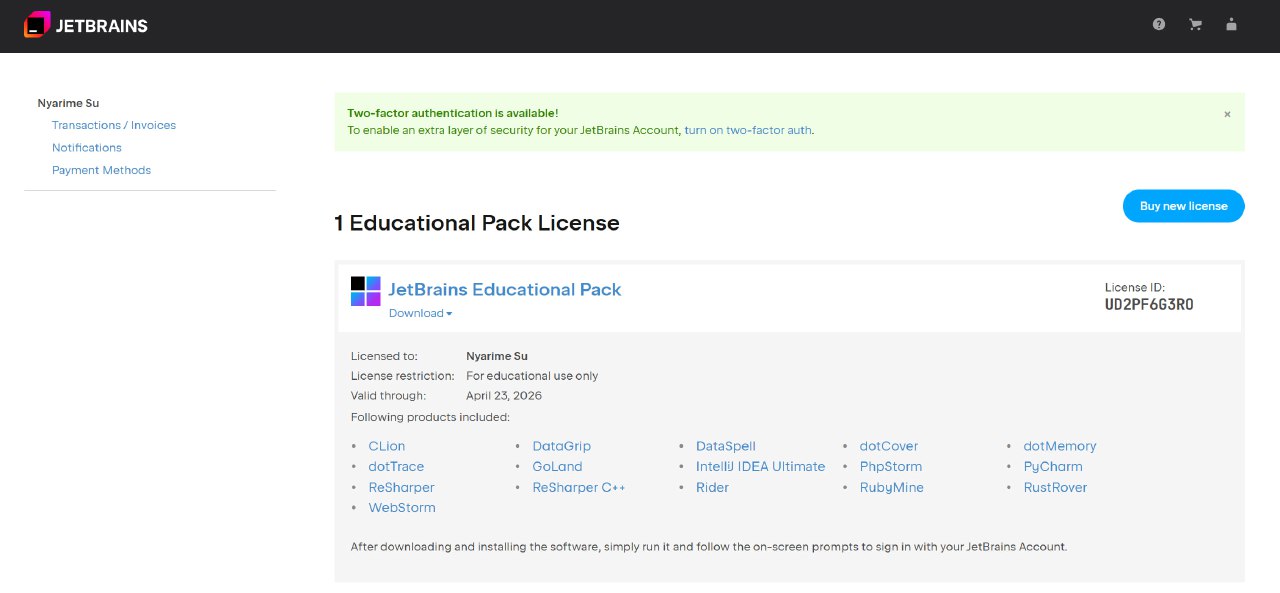This screenshot has height=593, width=1280.
Task: Click the License ID UD2PF6G3R0 text
Action: (x=1148, y=304)
